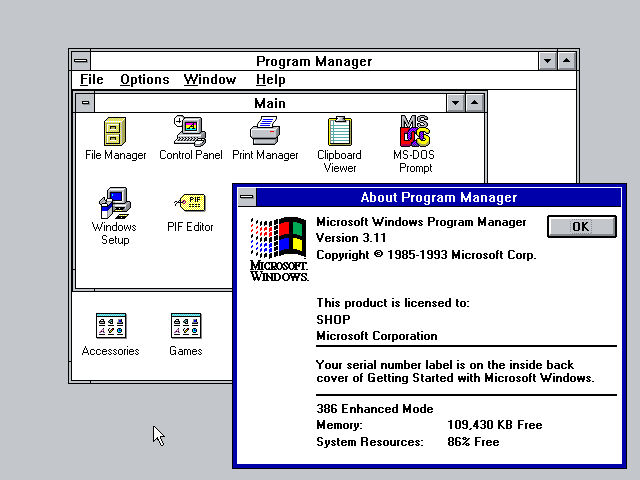Select the Games program group icon
The image size is (640, 480).
pyautogui.click(x=186, y=326)
